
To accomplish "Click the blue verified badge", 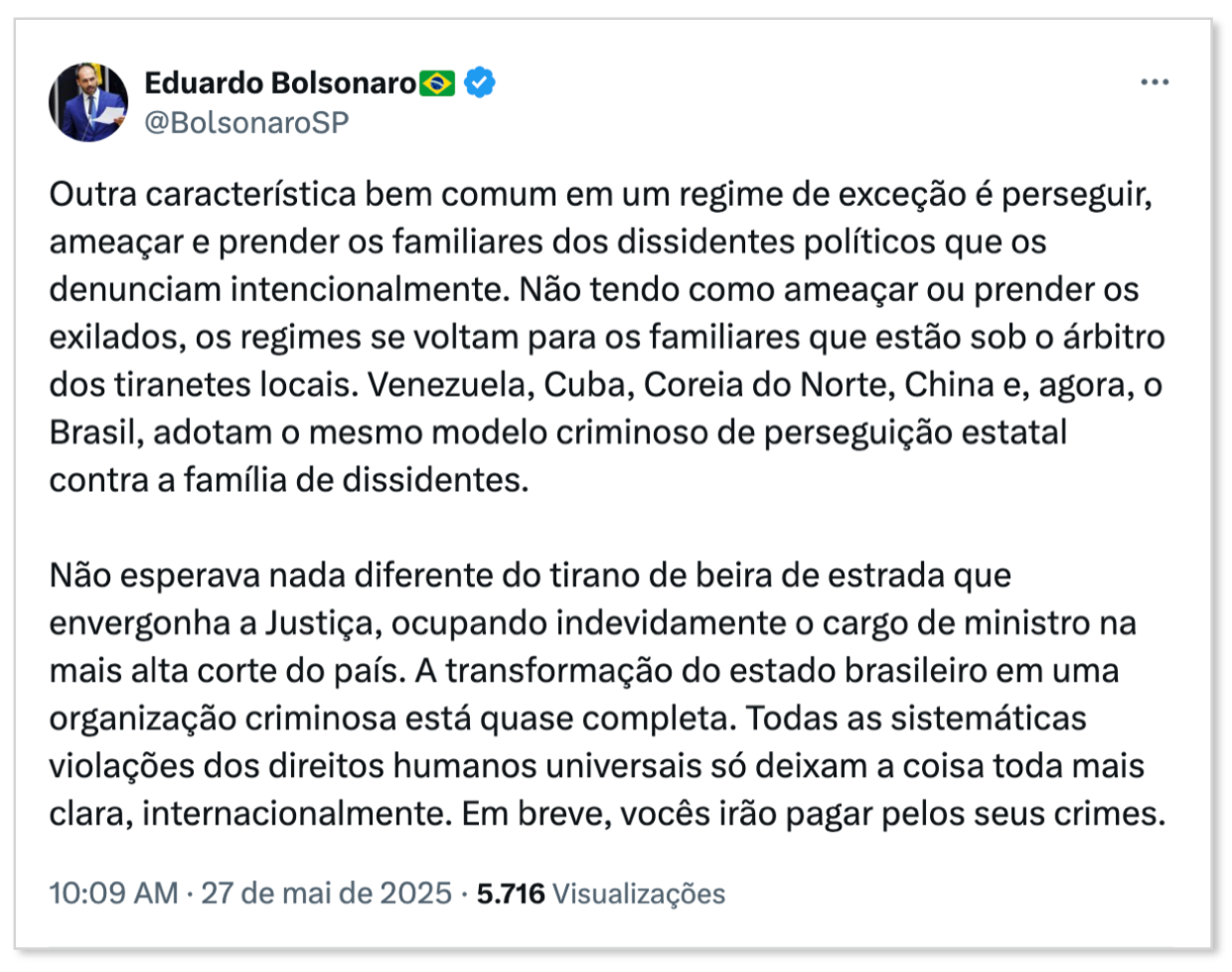I will (x=480, y=83).
